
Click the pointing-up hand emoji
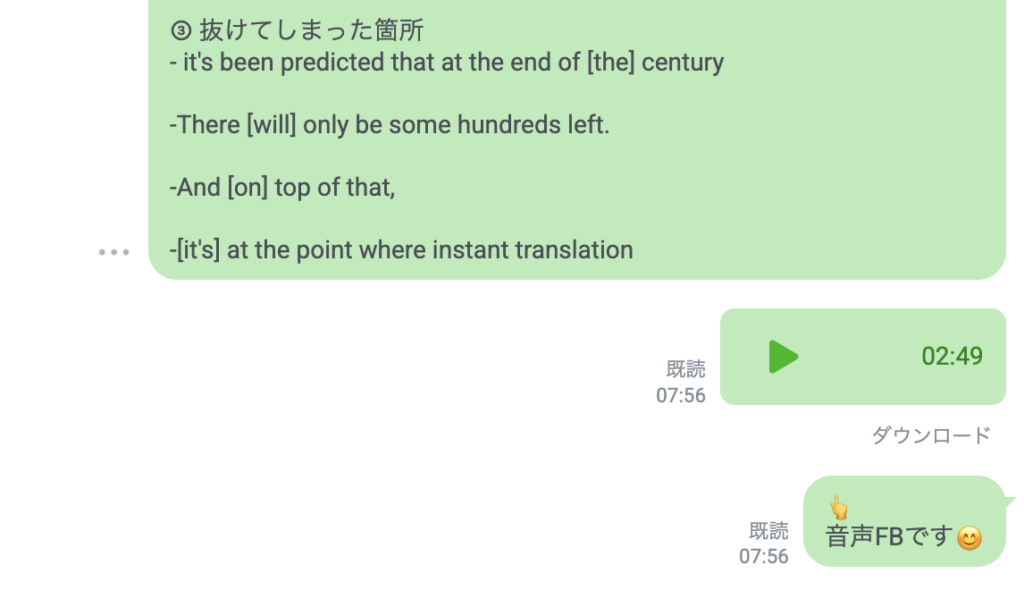(x=839, y=507)
